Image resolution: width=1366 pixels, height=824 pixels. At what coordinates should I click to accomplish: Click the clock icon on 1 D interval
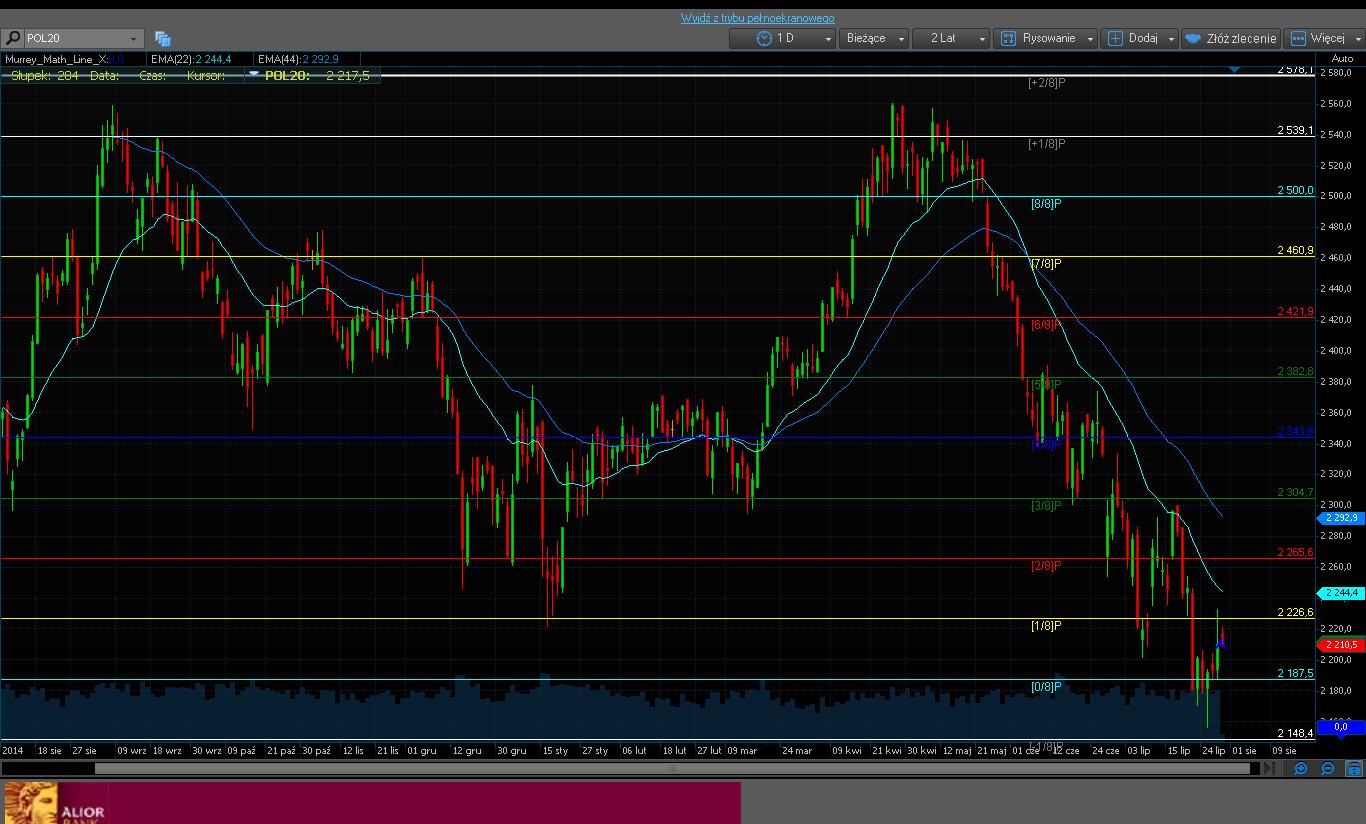[x=764, y=38]
